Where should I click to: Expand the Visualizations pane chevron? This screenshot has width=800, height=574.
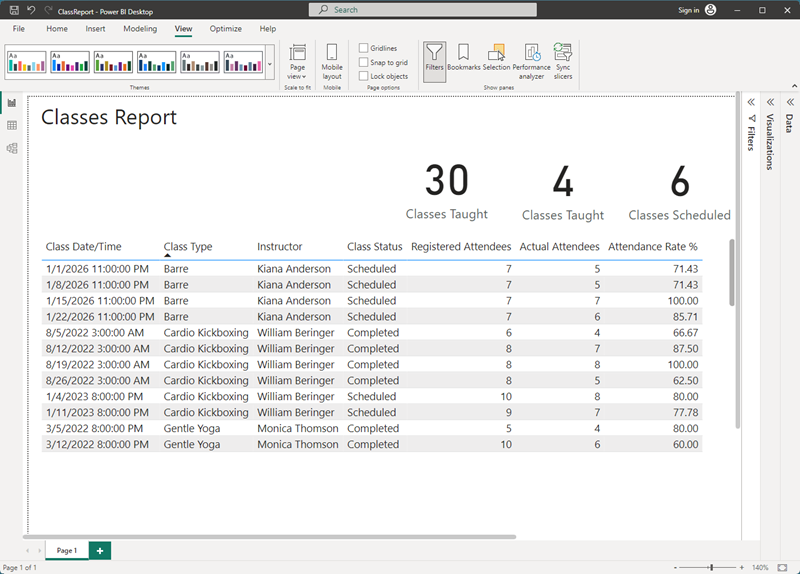(770, 102)
